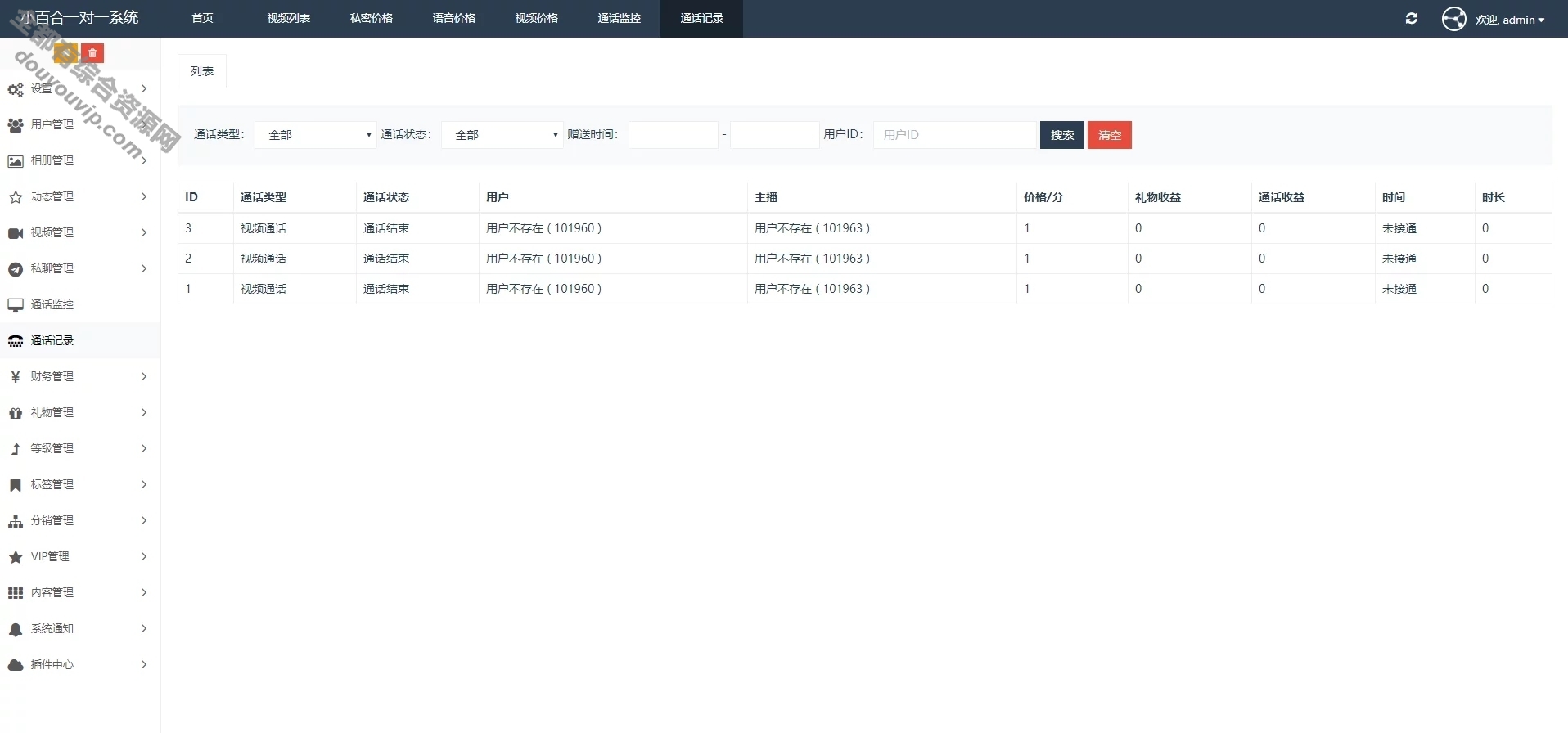Viewport: 1568px width, 733px height.
Task: Click the 搜索 search button
Action: 1062,135
